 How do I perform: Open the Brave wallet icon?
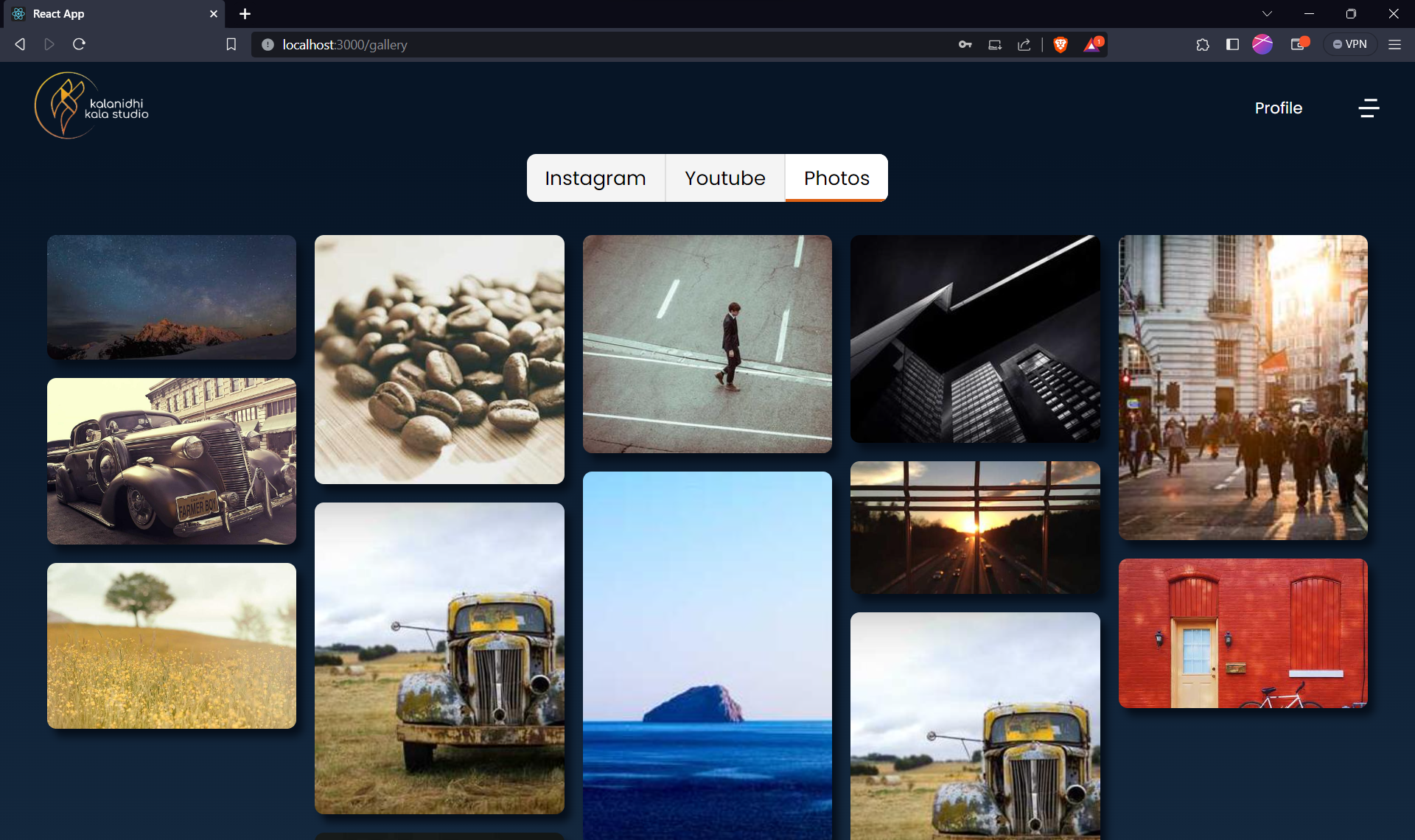click(1299, 45)
